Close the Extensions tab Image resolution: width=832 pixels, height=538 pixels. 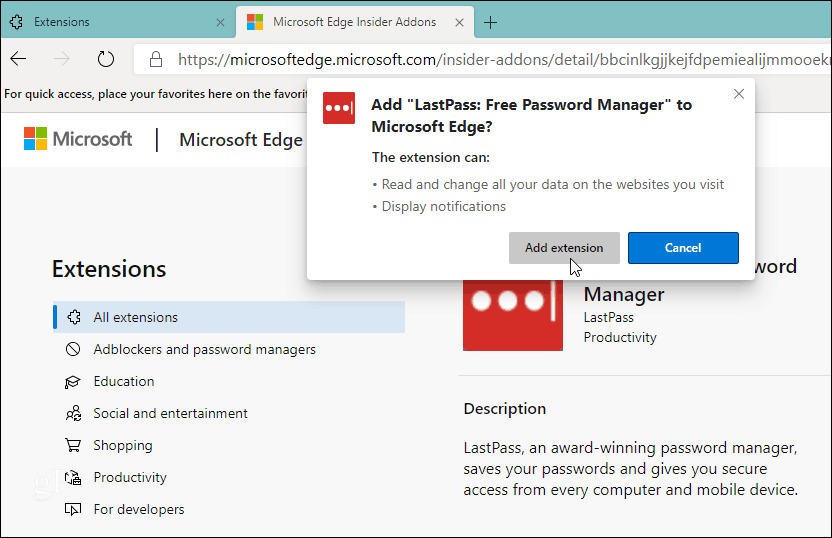coord(220,22)
